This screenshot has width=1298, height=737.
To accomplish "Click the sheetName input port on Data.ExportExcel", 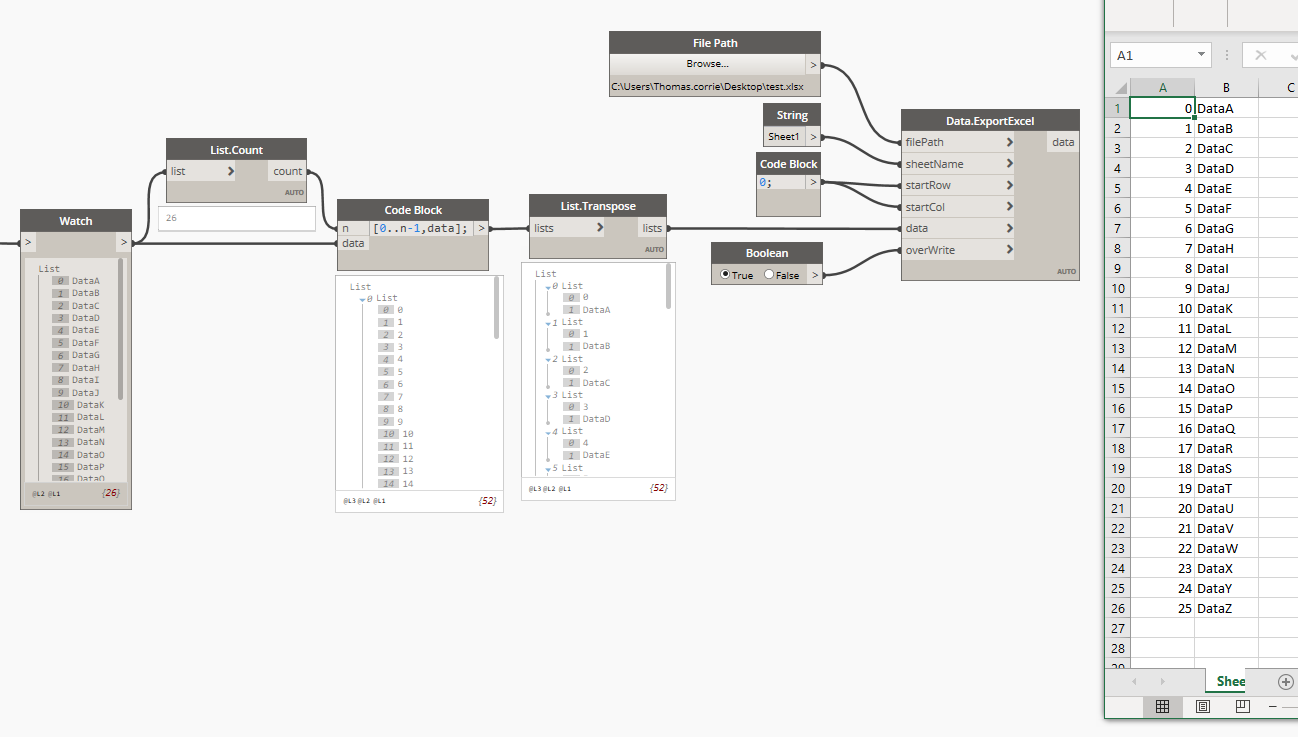I will [958, 164].
